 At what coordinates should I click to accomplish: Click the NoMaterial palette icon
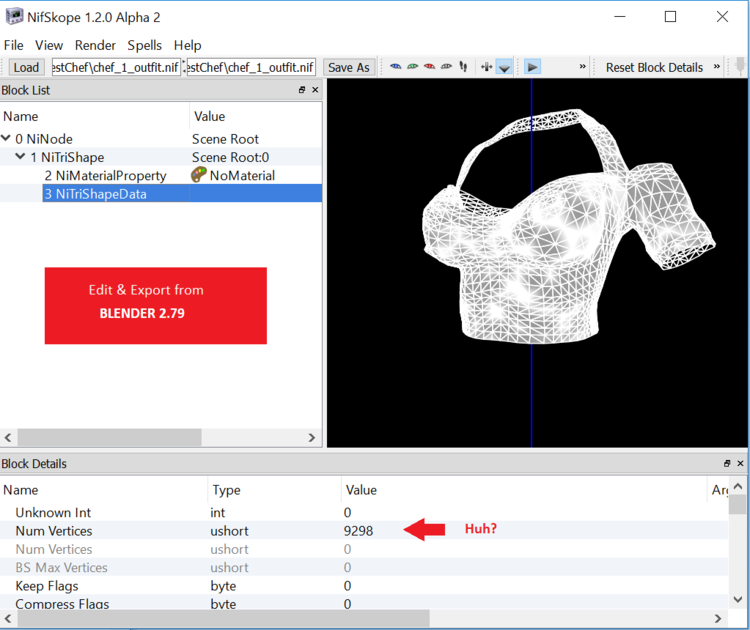click(x=198, y=175)
